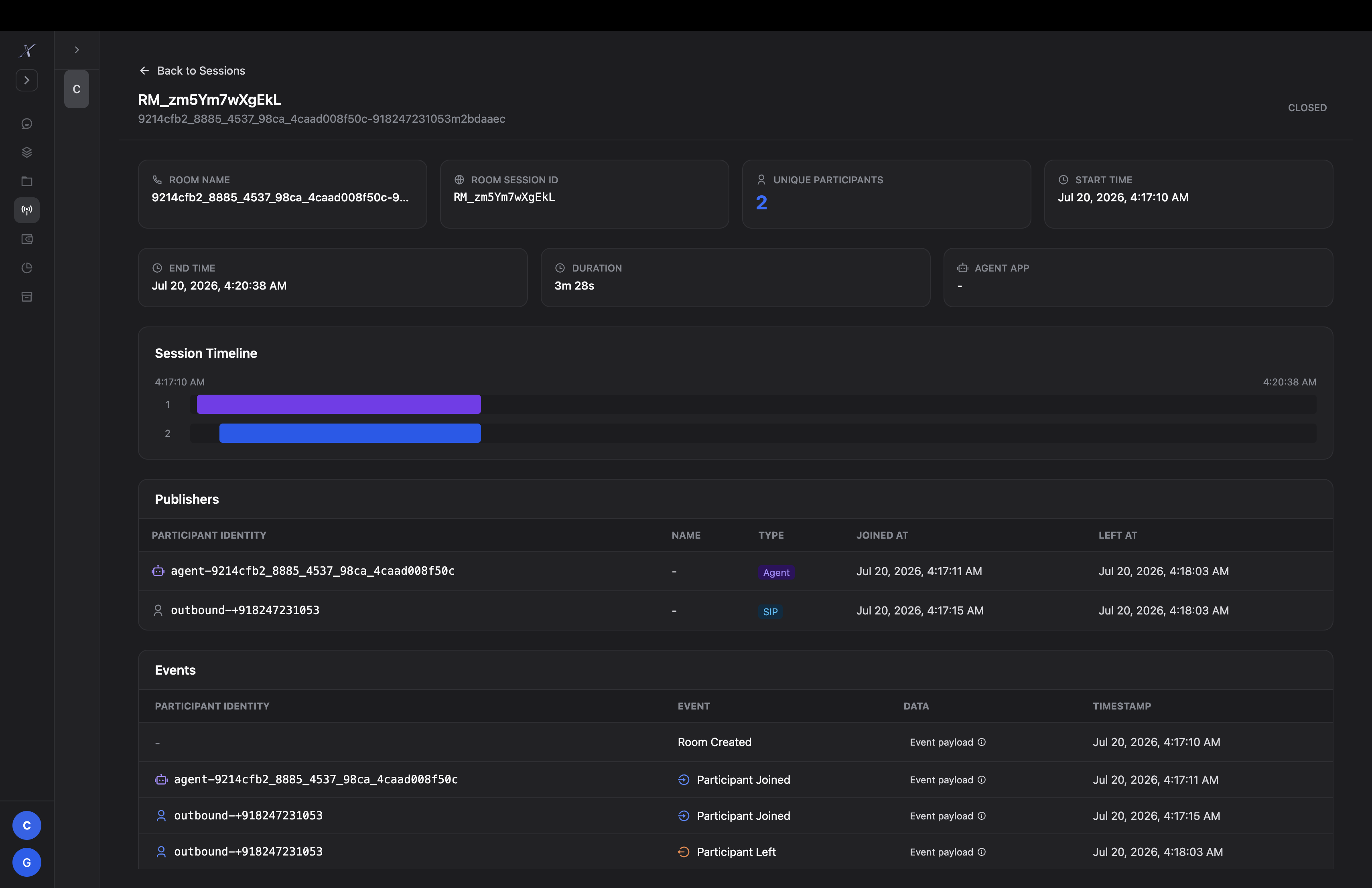Click the blue G avatar at sidebar bottom
This screenshot has height=888, width=1372.
[x=26, y=862]
